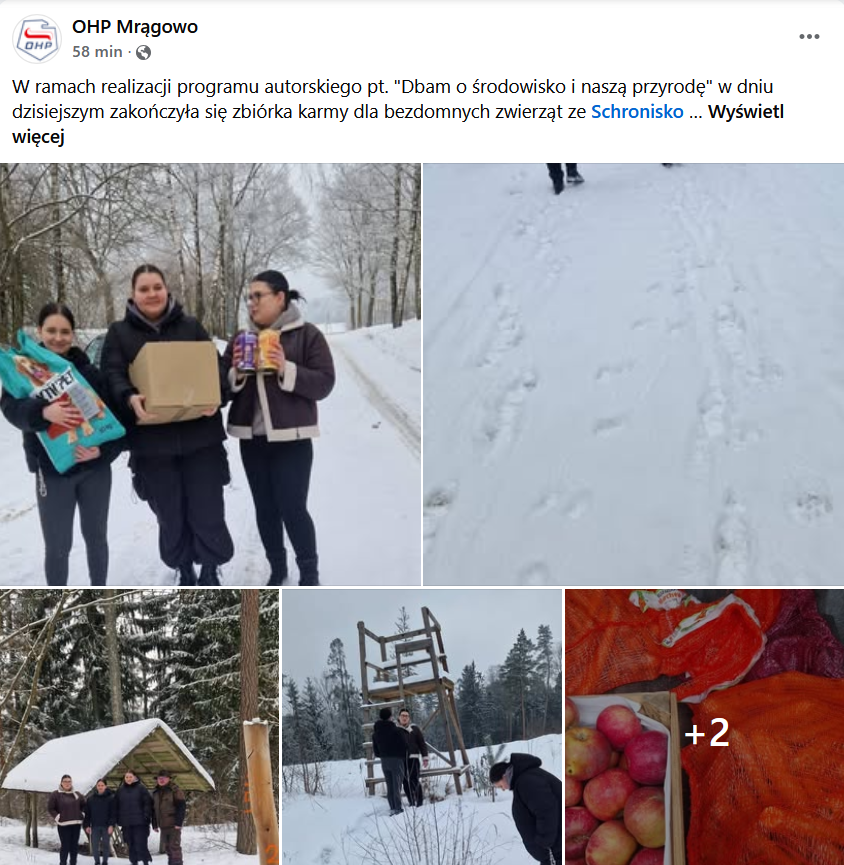The width and height of the screenshot is (844, 865).
Task: View the +2 more photos overlay
Action: click(707, 733)
